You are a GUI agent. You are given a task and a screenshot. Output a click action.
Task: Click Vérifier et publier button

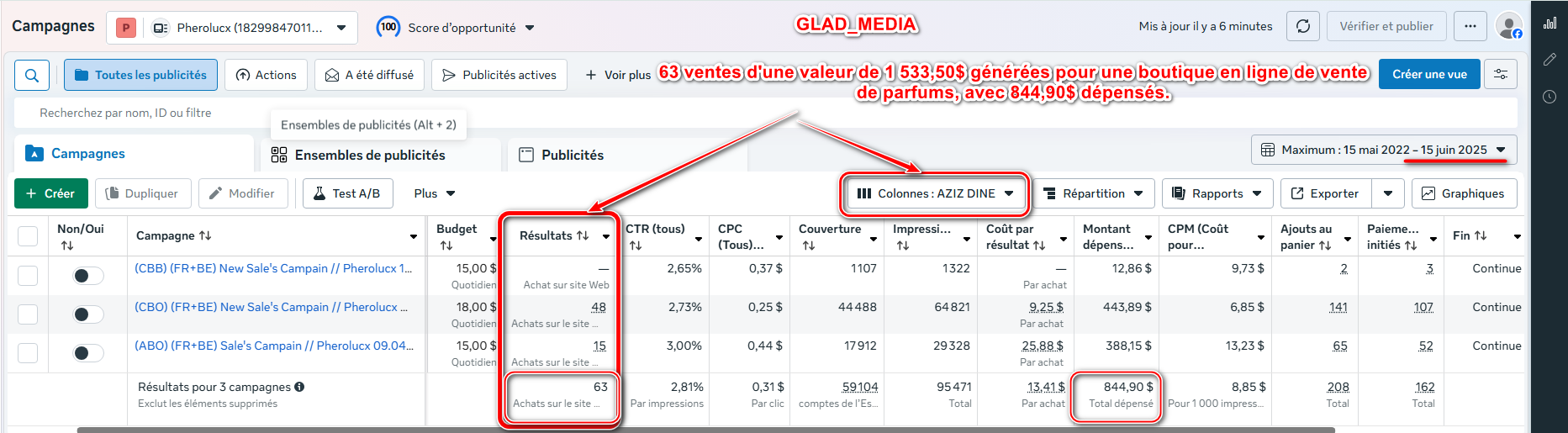[x=1386, y=26]
